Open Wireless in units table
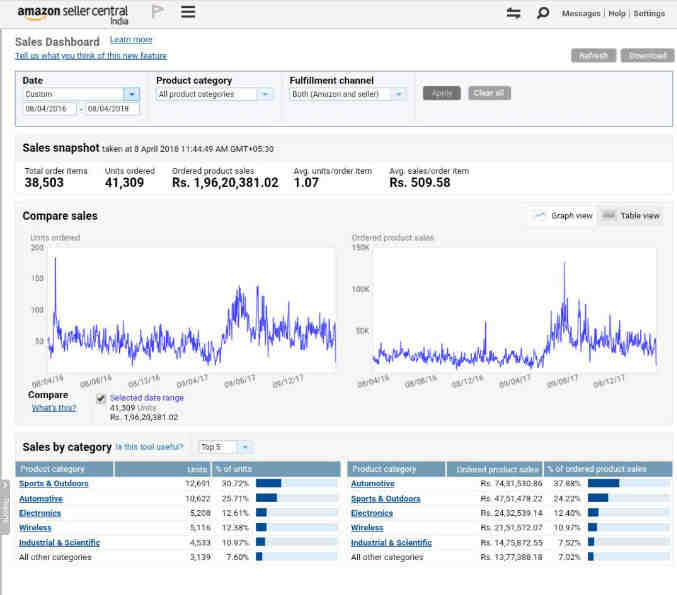Screen dimensions: 677x595 click(x=35, y=528)
